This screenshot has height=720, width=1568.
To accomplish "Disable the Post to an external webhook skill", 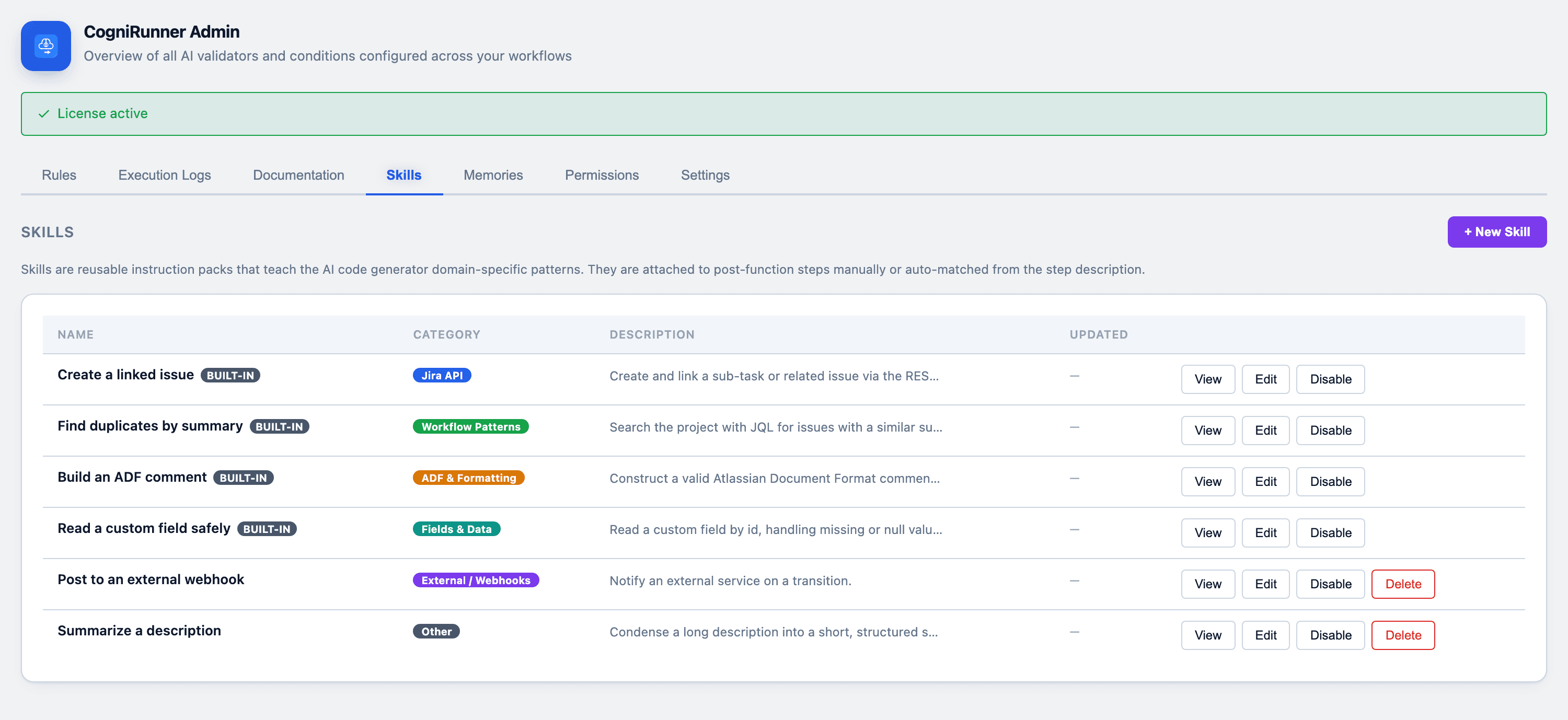I will coord(1330,584).
